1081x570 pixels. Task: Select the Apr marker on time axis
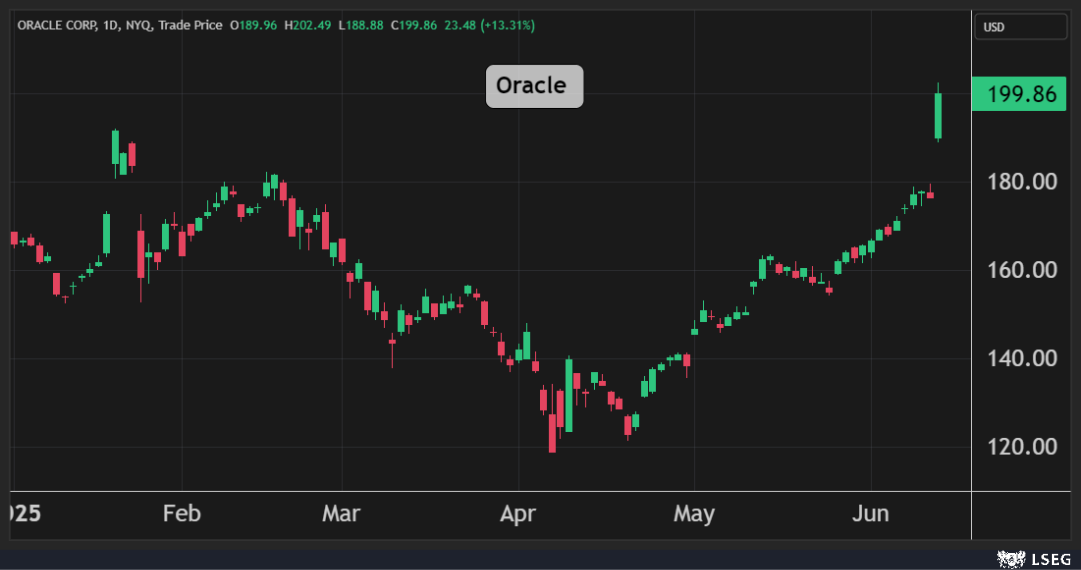[517, 514]
